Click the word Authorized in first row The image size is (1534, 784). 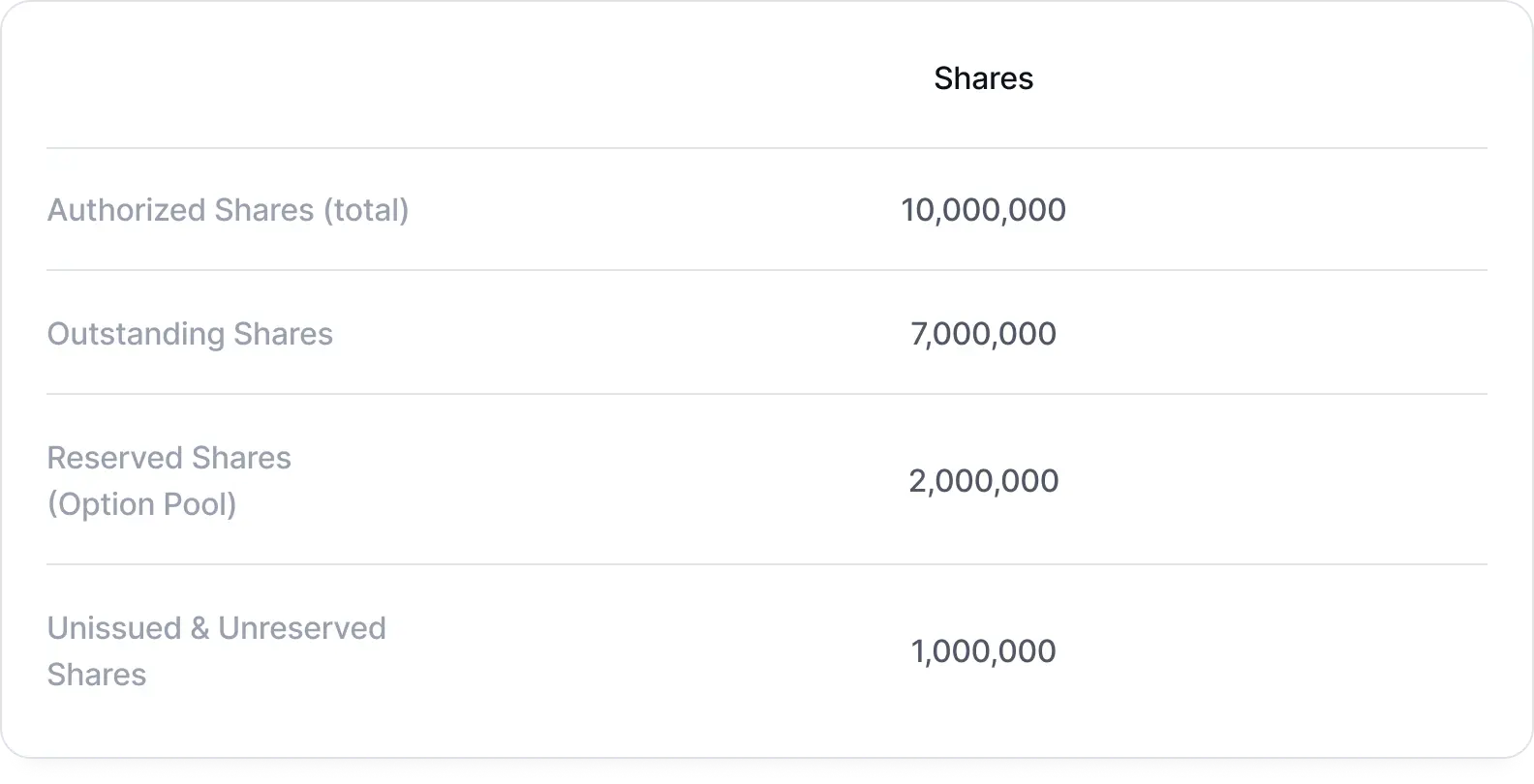tap(127, 210)
